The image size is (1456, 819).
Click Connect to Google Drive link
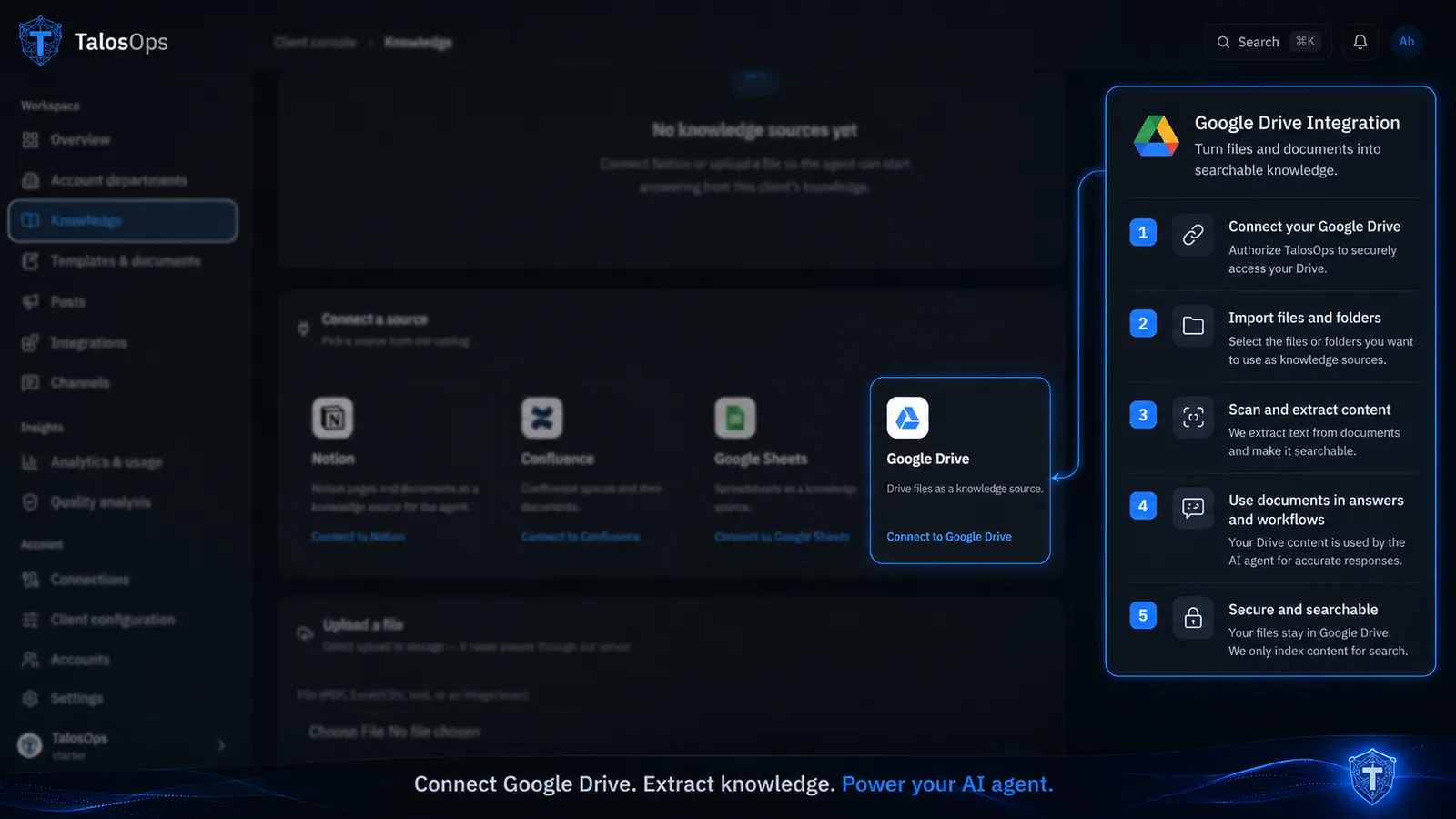tap(949, 537)
